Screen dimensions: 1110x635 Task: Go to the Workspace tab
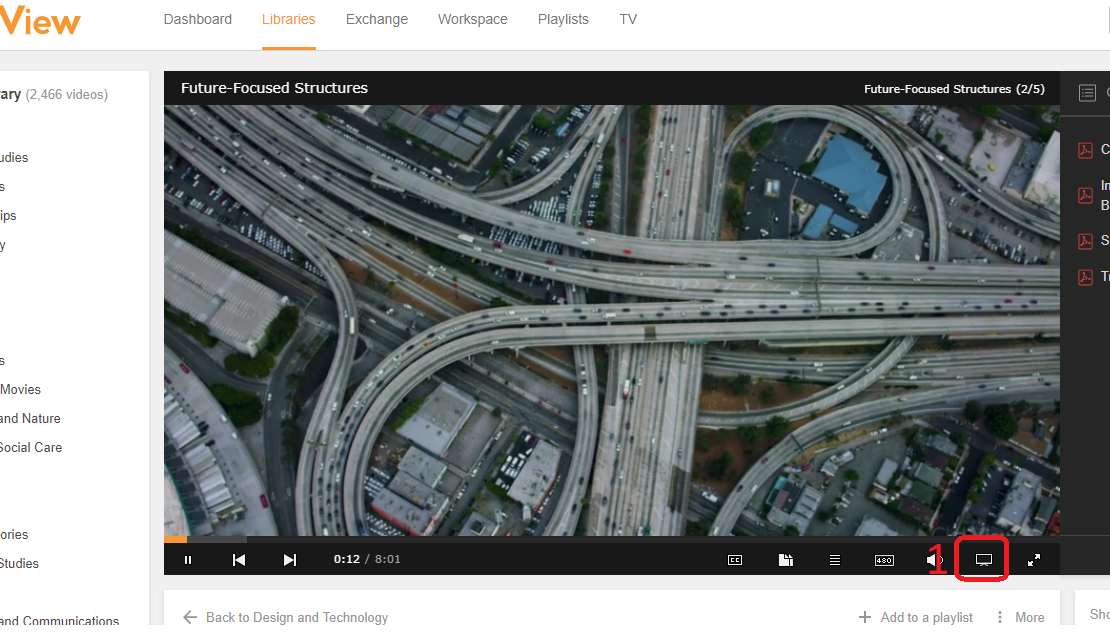473,20
